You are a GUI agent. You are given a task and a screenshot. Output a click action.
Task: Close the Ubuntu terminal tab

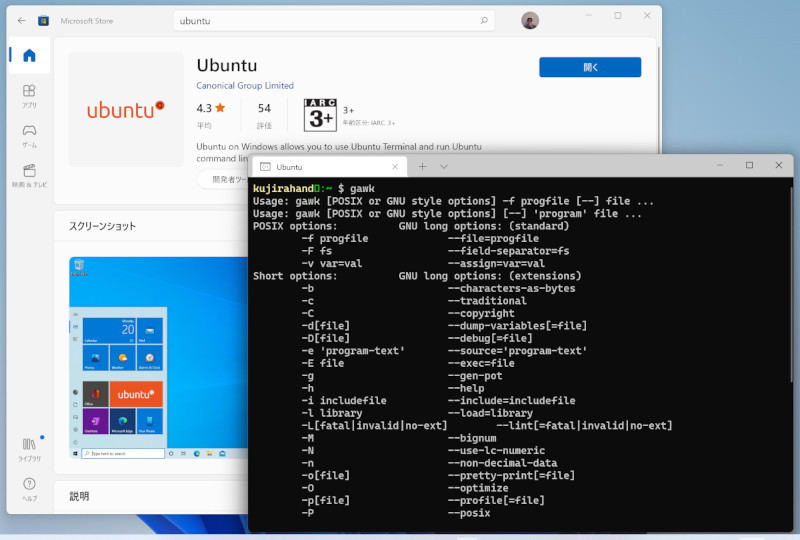(395, 167)
